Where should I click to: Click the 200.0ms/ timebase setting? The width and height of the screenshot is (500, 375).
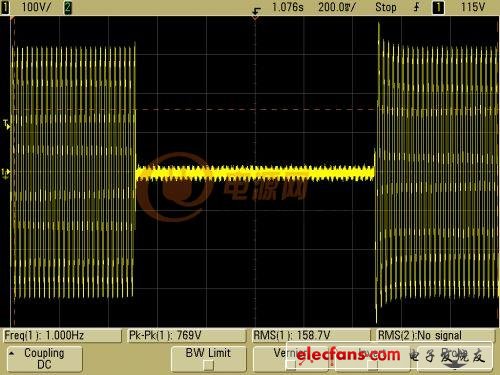point(337,7)
